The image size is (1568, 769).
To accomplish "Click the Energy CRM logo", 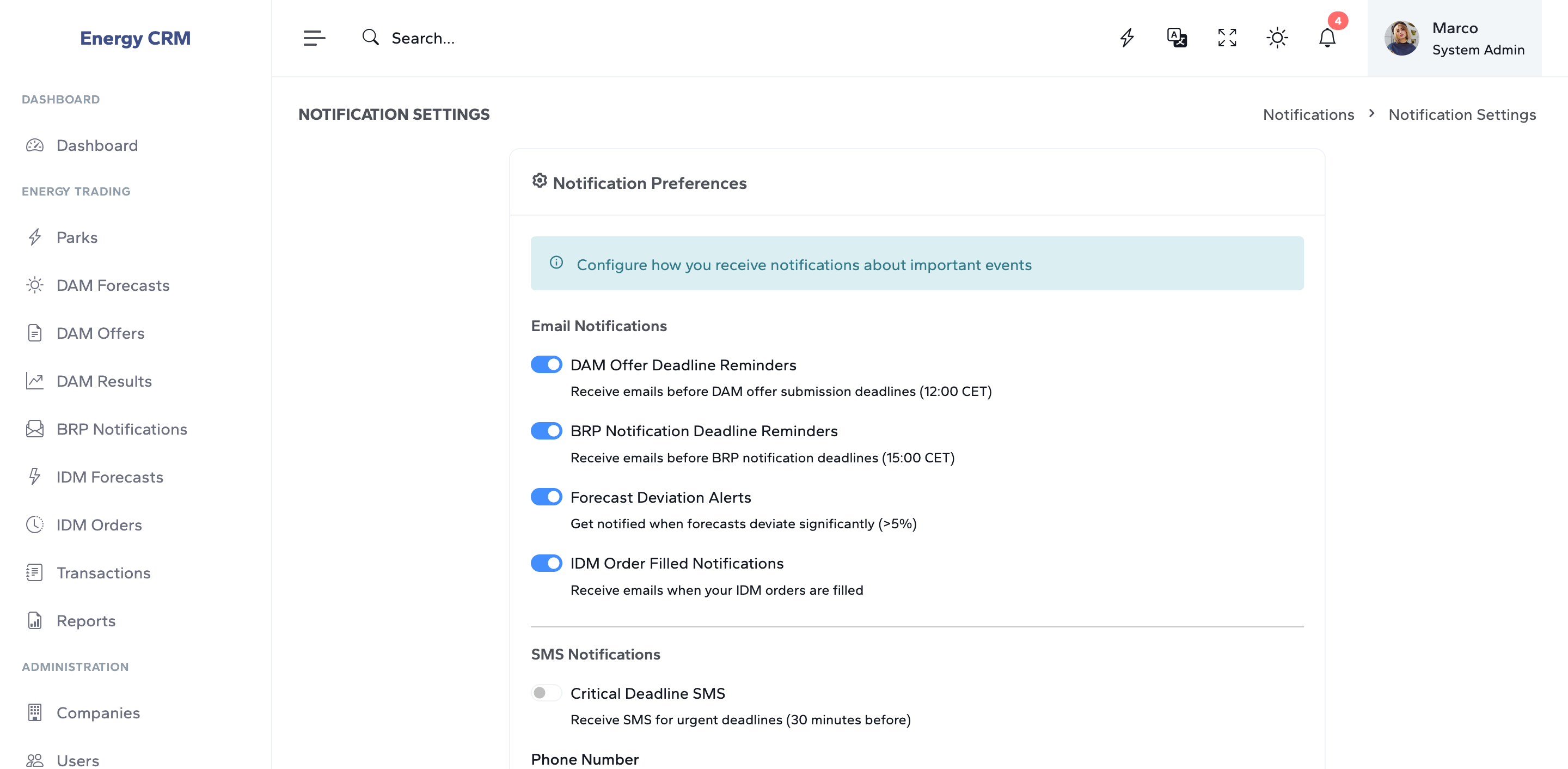I will 135,38.
